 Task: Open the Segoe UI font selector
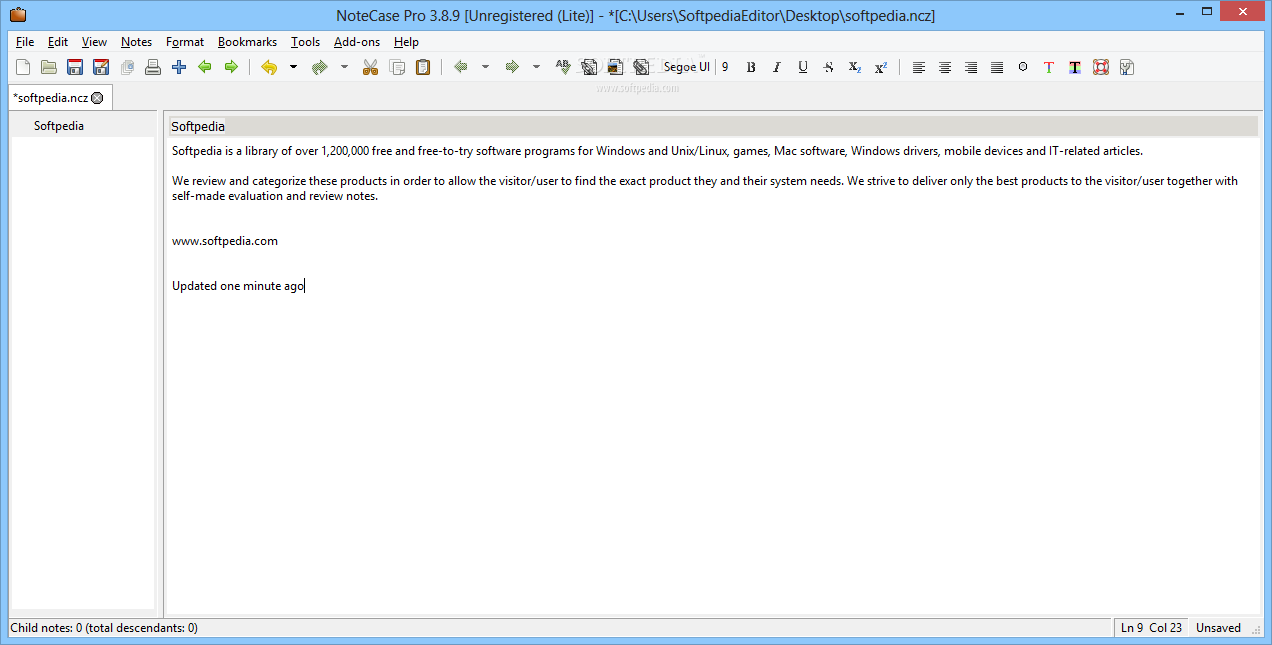pos(687,67)
